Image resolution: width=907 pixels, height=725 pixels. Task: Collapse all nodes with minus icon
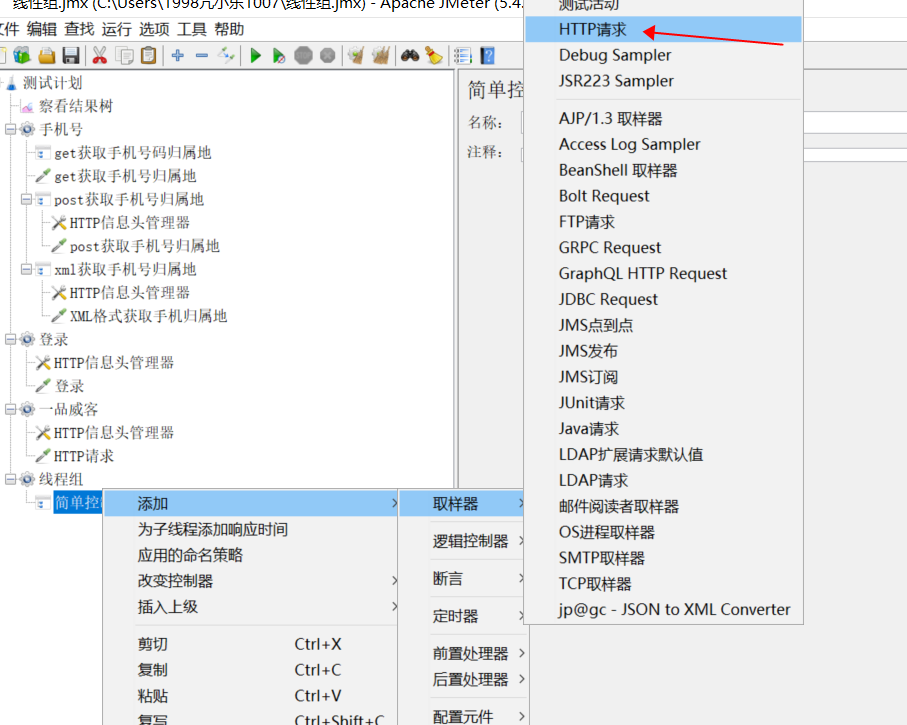point(202,56)
